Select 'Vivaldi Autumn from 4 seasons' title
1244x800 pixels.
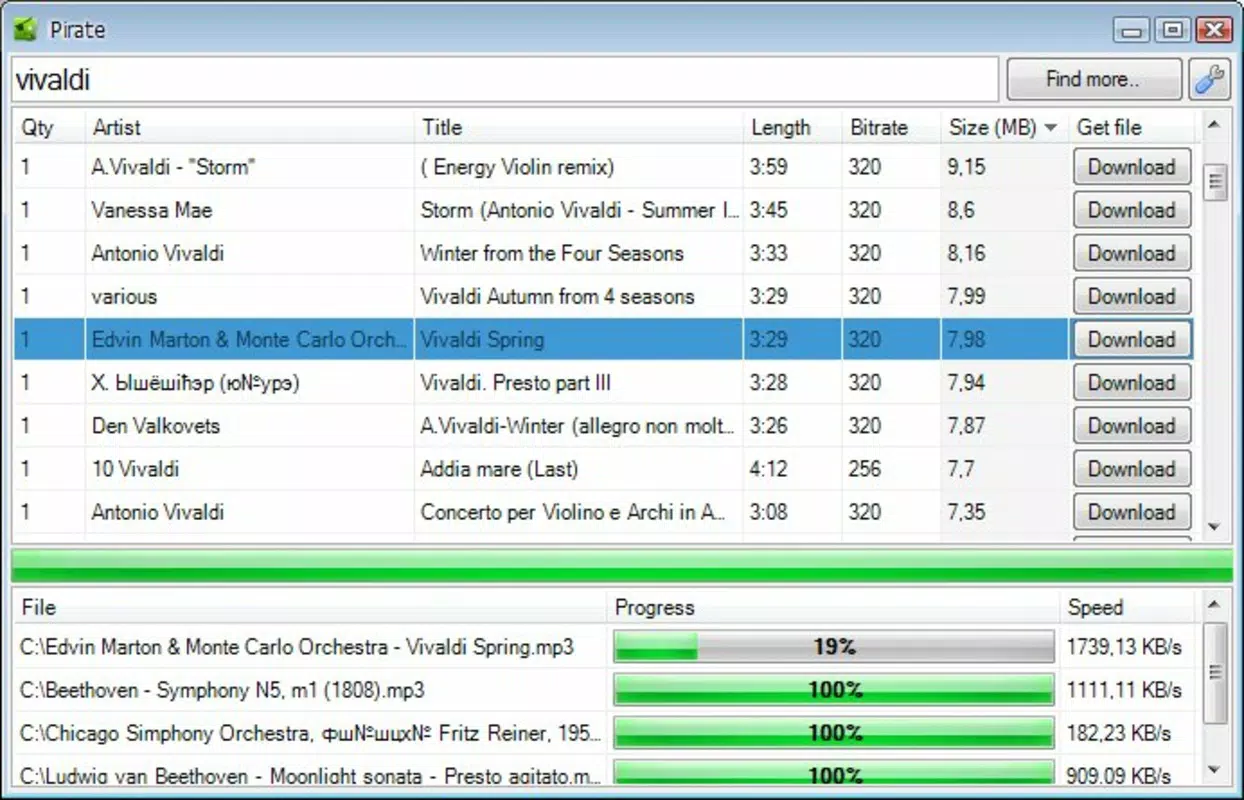[557, 297]
